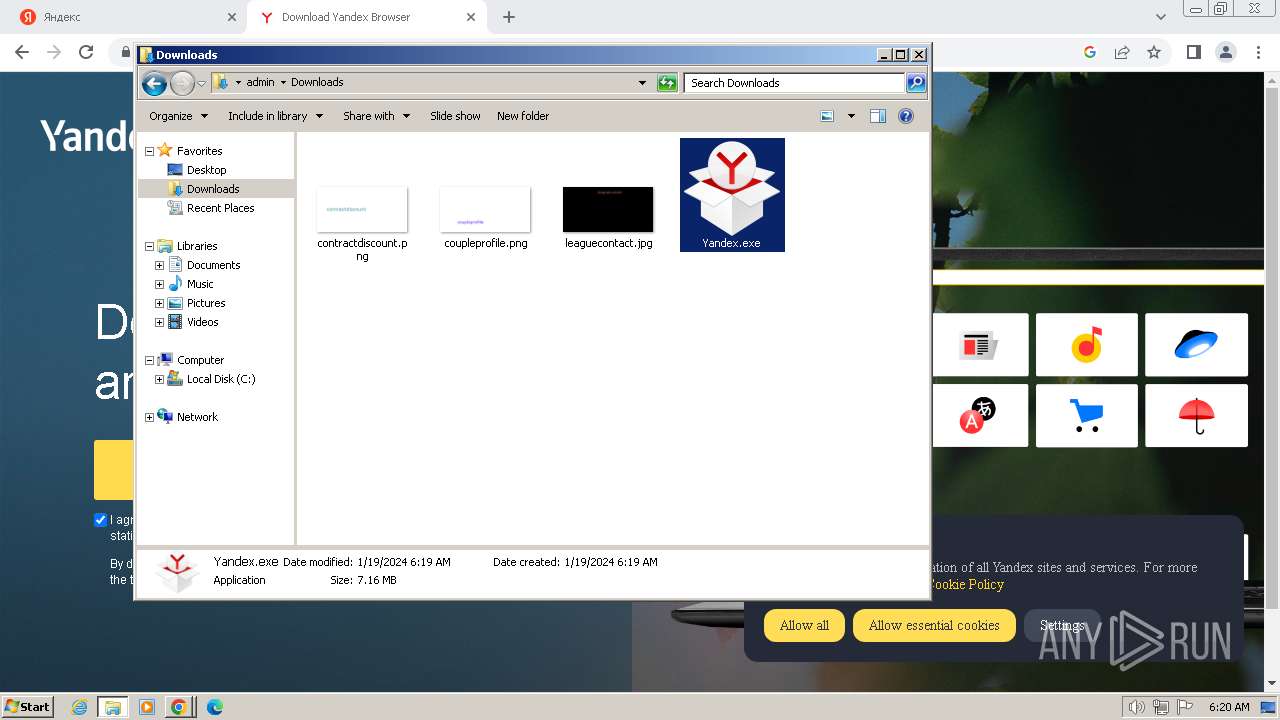This screenshot has width=1280, height=720.
Task: Open the Chrome side panel
Action: 1193,52
